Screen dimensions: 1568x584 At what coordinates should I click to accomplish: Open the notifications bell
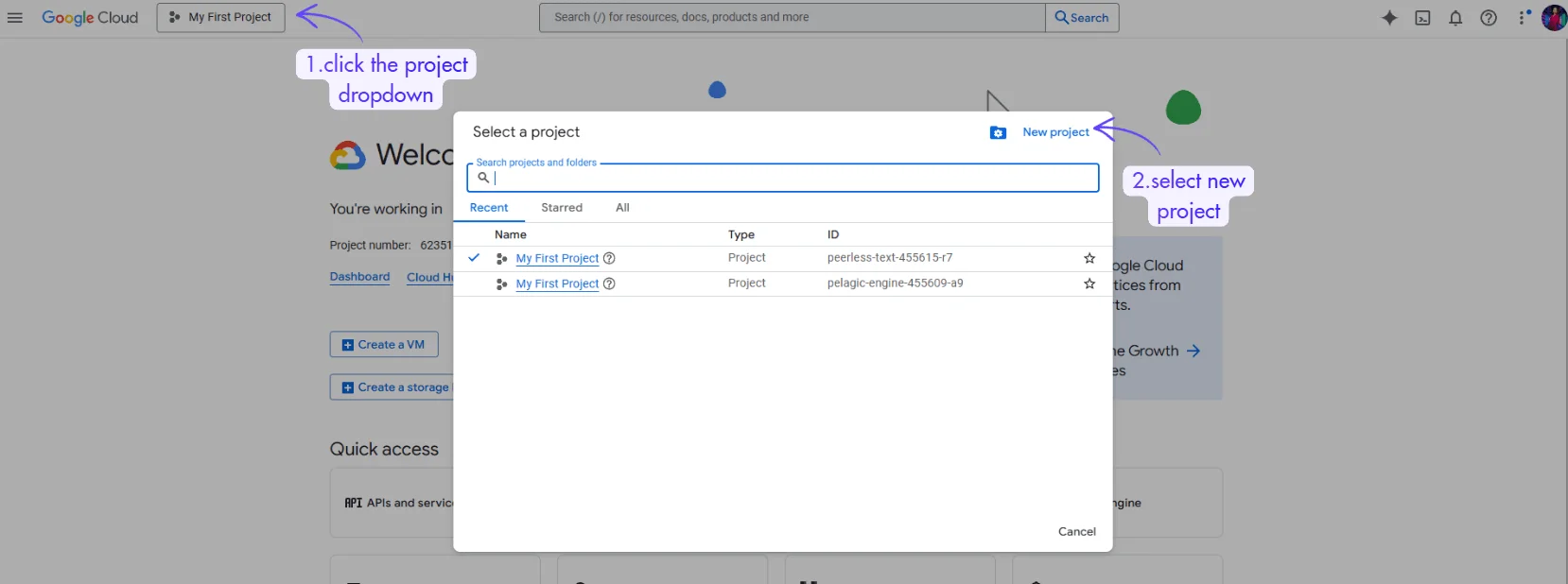pos(1455,17)
